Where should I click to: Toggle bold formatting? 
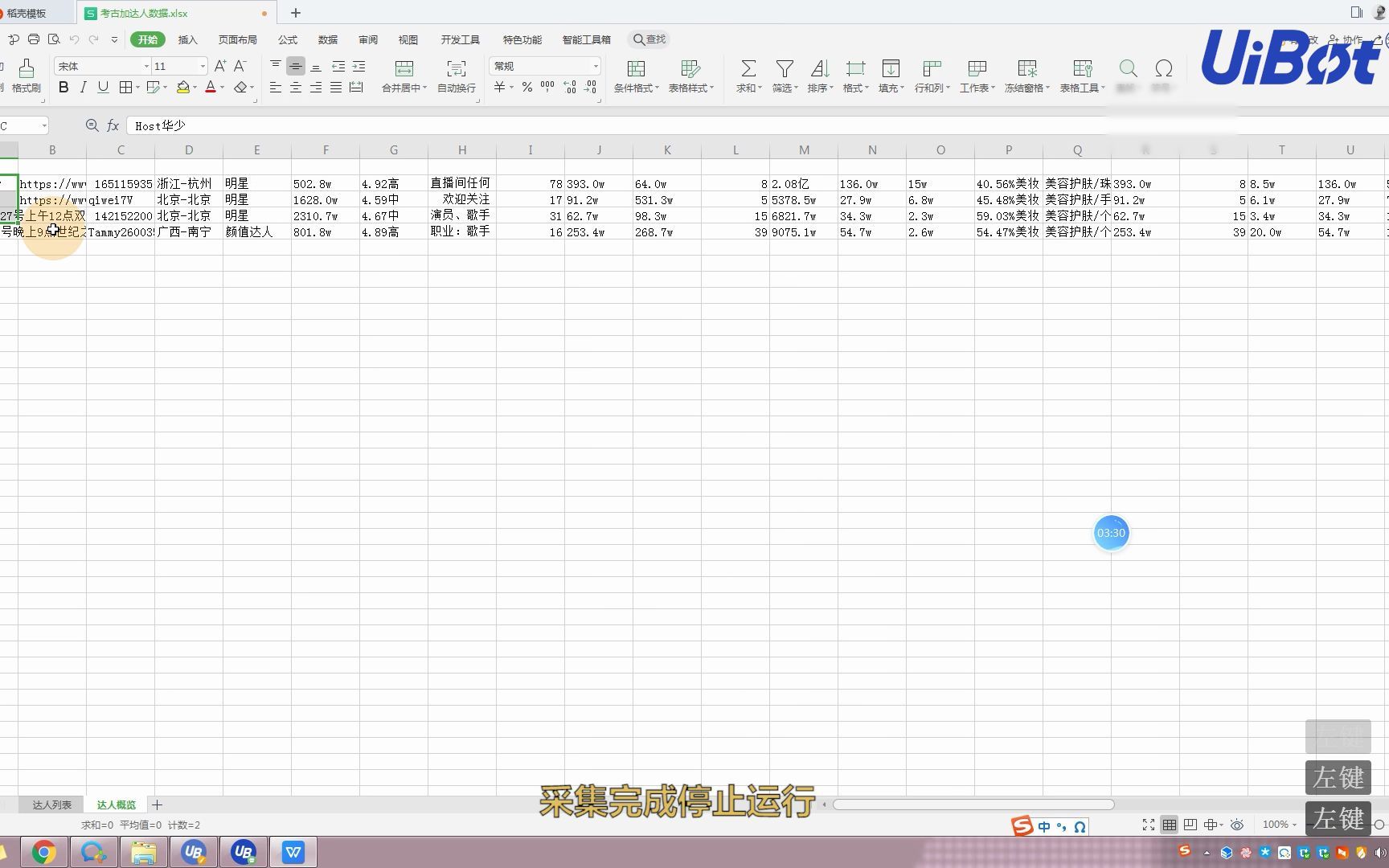click(x=64, y=87)
